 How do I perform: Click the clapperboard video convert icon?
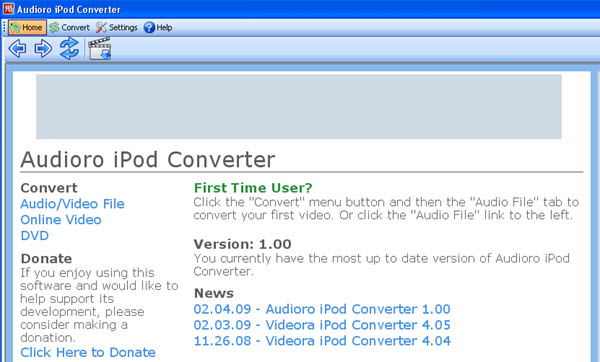pyautogui.click(x=99, y=49)
